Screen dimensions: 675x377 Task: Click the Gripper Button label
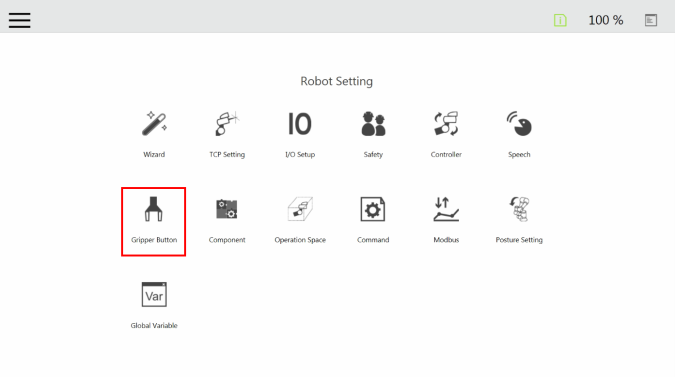[x=154, y=240]
